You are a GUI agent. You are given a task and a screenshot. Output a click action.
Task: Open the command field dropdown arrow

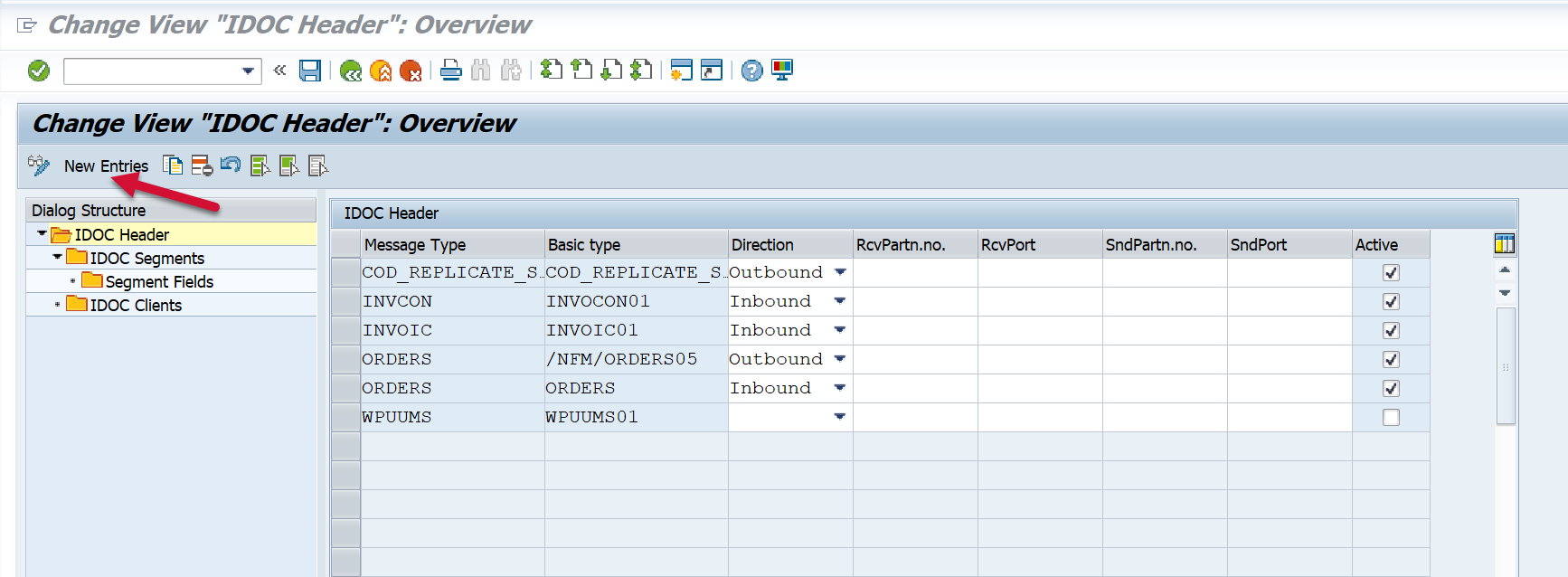click(248, 71)
